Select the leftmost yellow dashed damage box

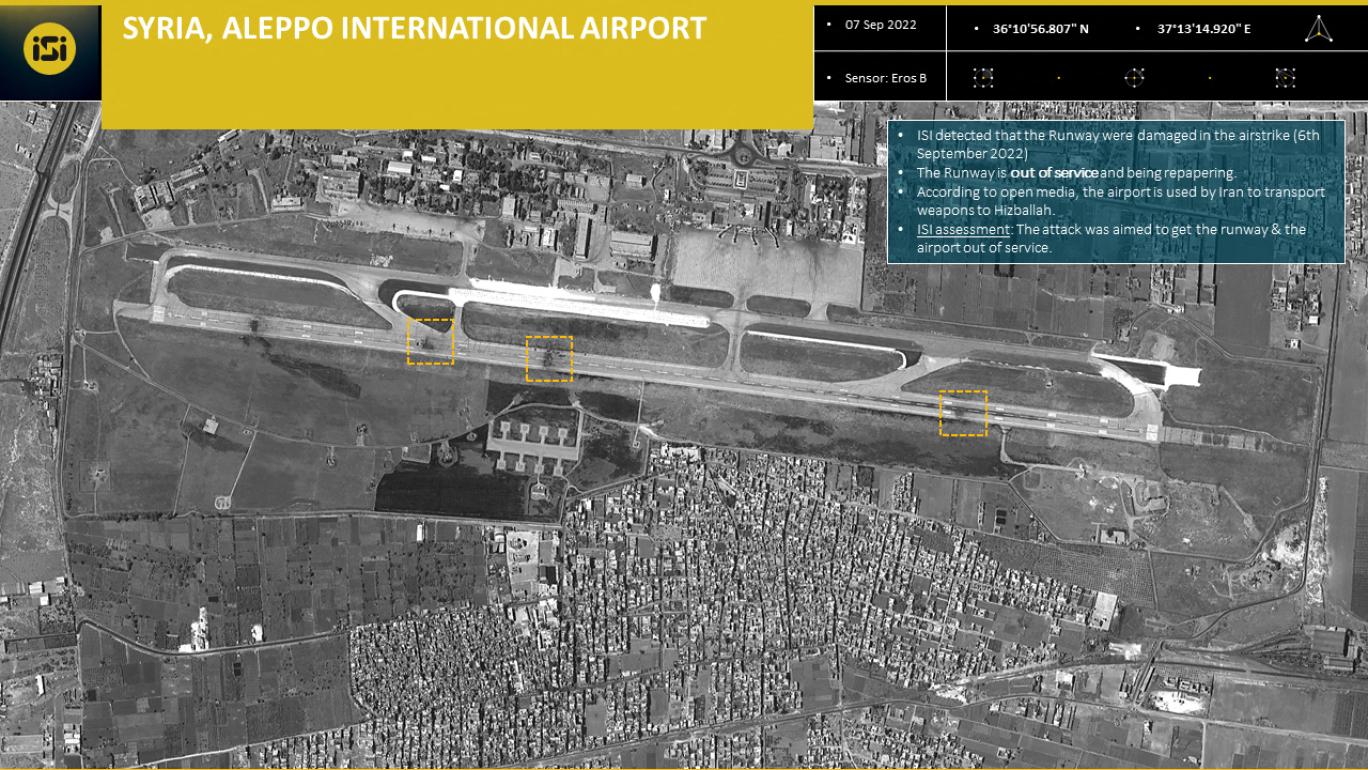tap(430, 341)
